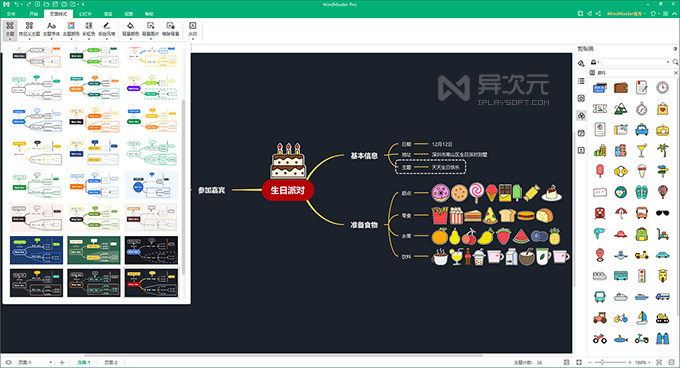Image resolution: width=680 pixels, height=368 pixels.
Task: Expand the 主题颜色 dropdown arrow
Action: [x=71, y=38]
